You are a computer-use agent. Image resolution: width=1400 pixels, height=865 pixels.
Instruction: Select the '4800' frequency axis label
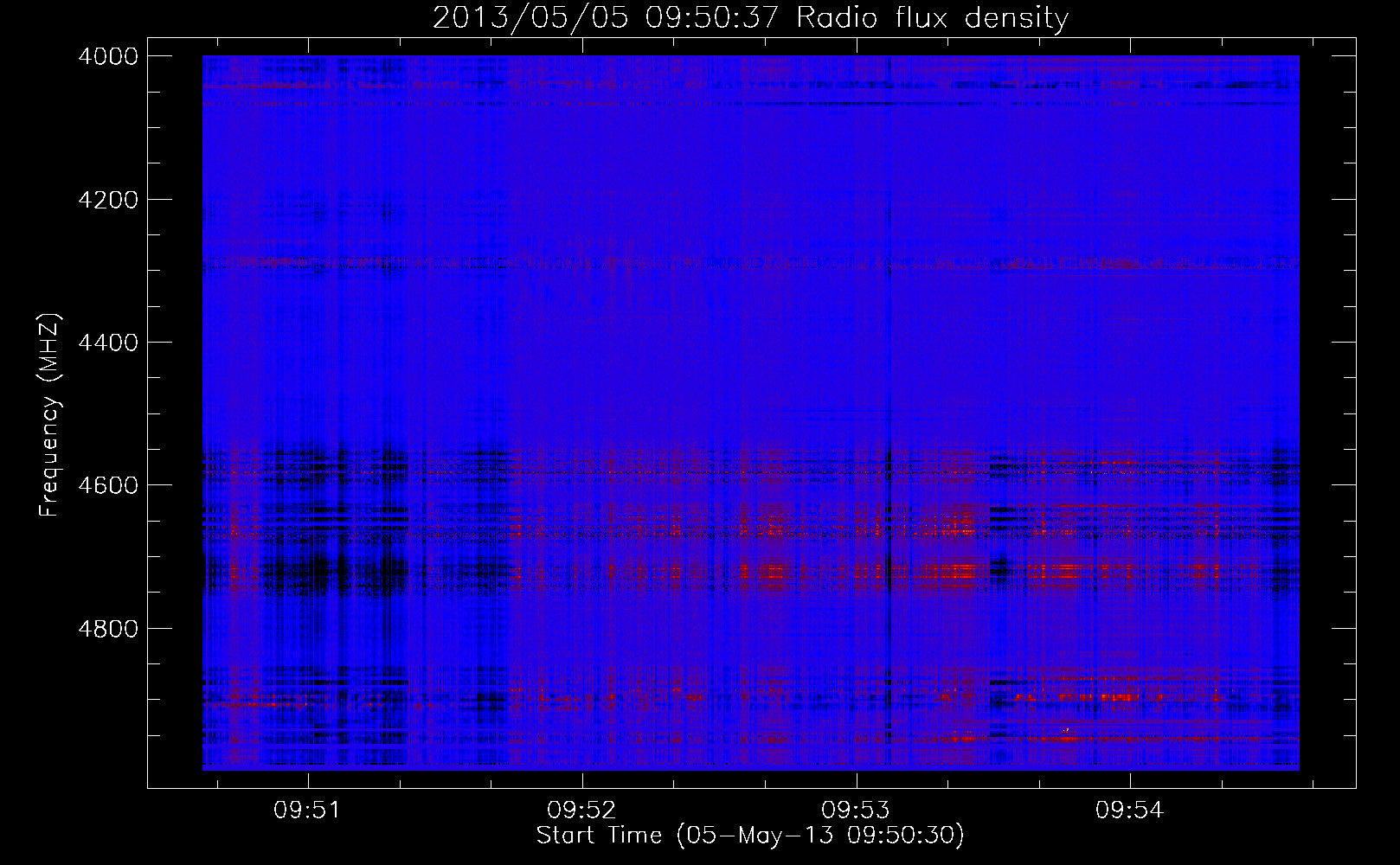pyautogui.click(x=108, y=629)
